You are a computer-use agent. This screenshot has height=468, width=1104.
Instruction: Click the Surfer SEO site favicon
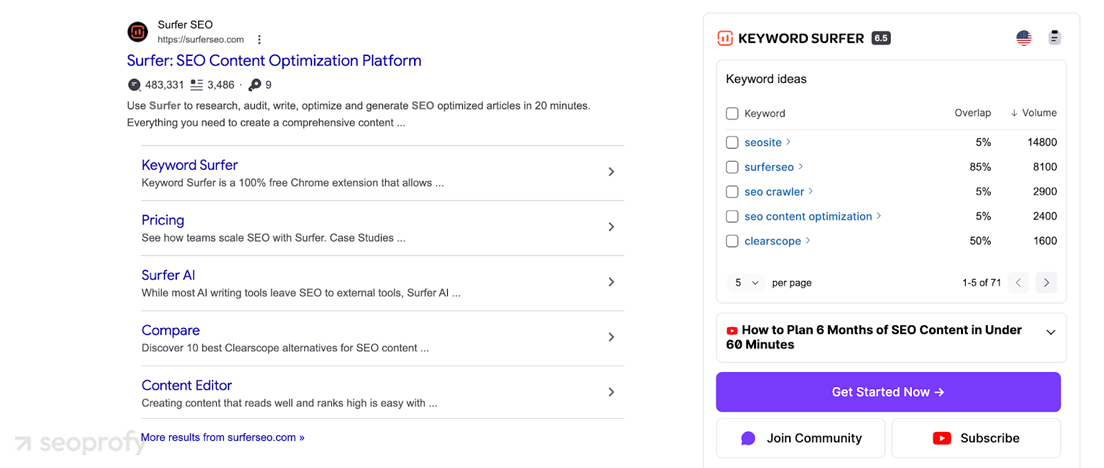(137, 32)
